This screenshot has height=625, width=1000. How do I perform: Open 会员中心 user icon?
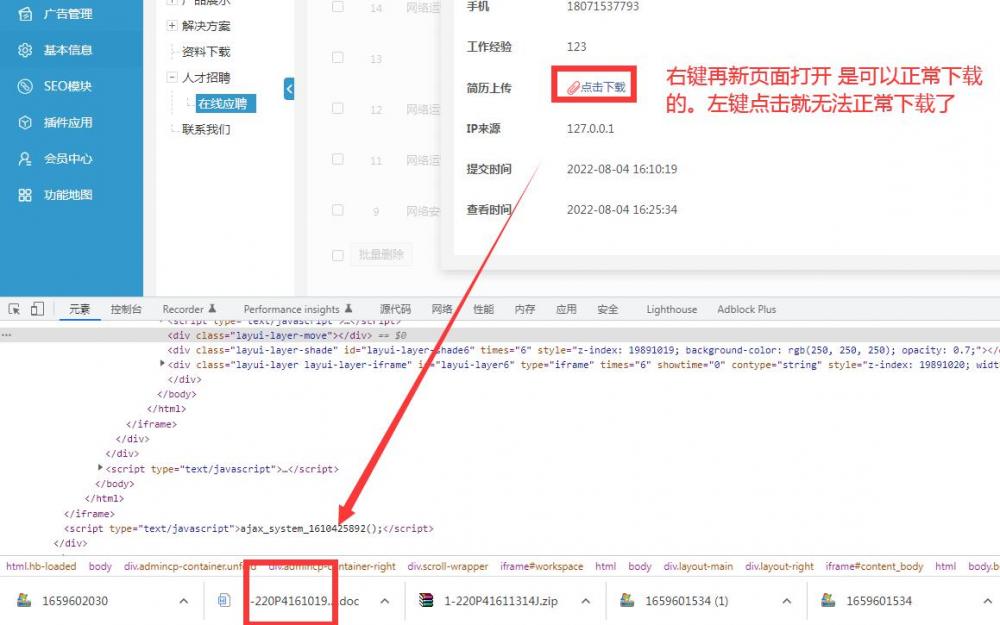click(x=25, y=159)
